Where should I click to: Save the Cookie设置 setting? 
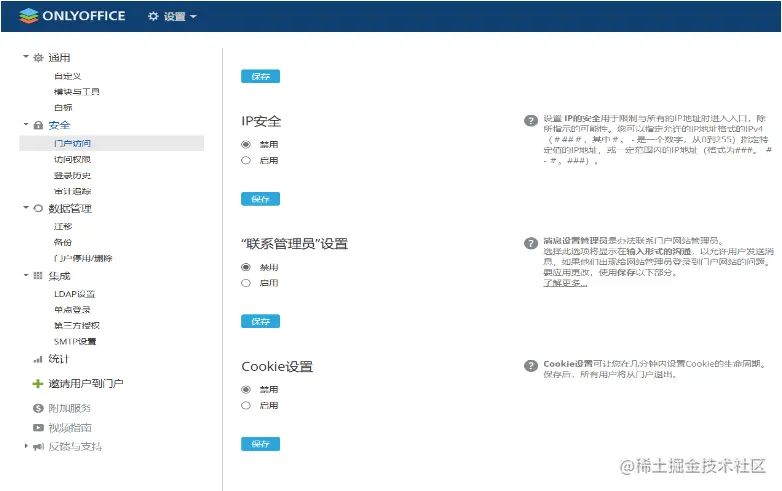[260, 444]
